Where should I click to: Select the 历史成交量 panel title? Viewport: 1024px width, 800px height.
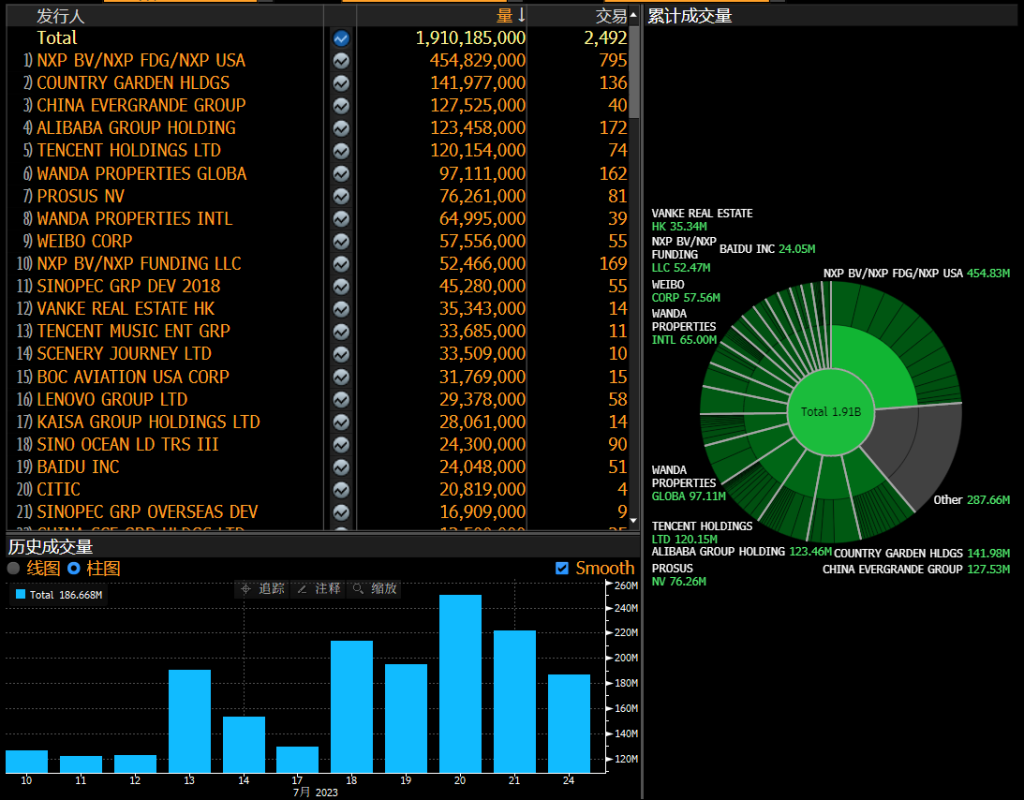(50, 546)
